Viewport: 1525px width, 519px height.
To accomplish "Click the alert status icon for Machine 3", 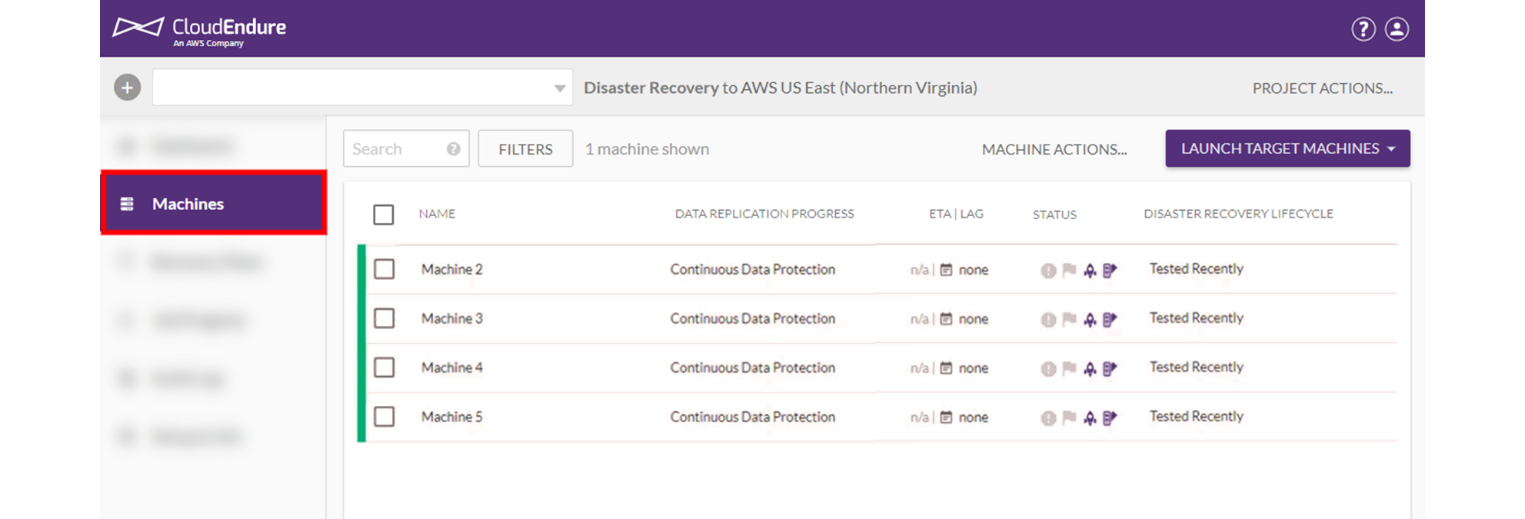I will click(x=1048, y=320).
